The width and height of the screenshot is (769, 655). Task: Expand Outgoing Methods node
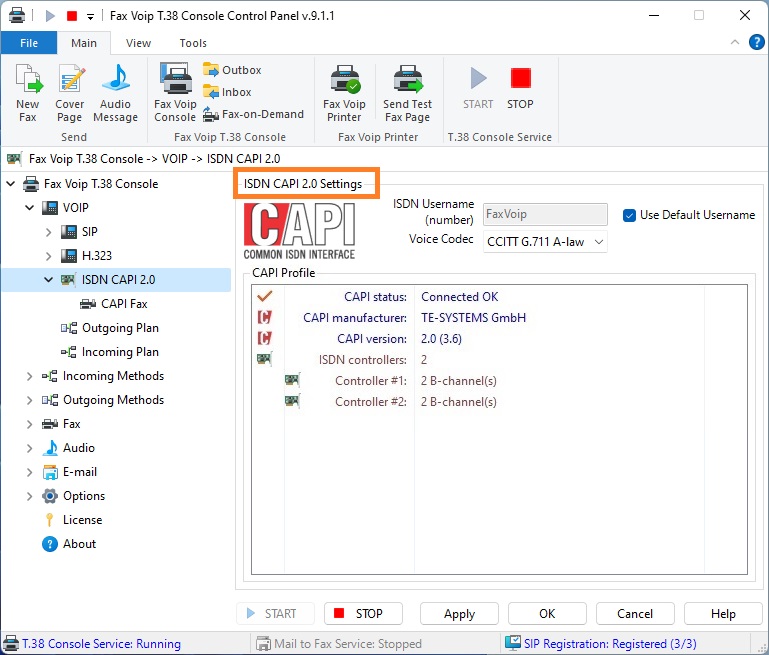[30, 400]
